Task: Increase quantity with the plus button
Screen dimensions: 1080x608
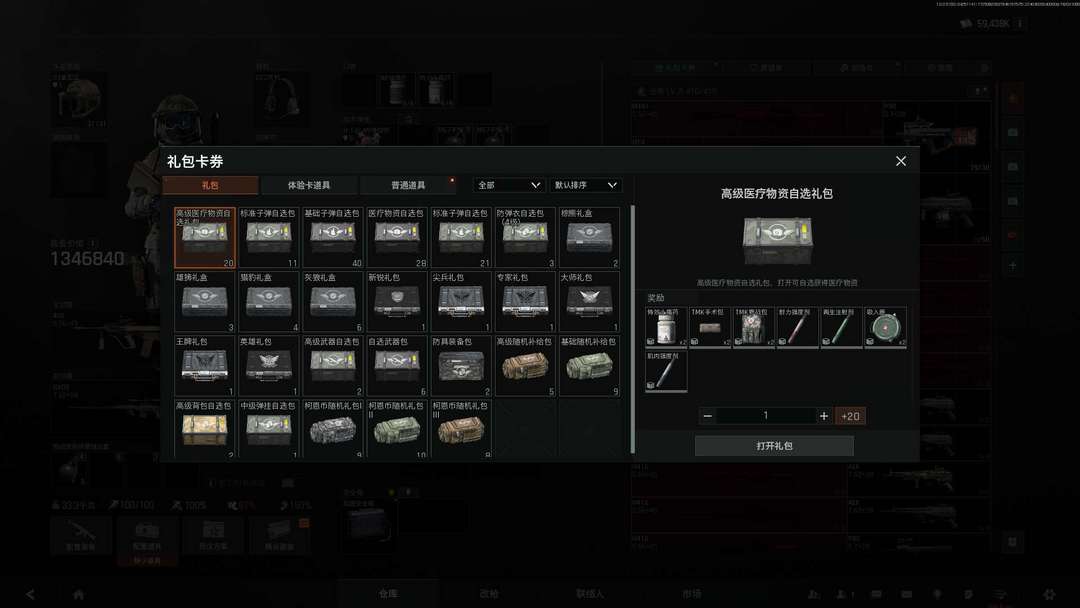Action: point(824,416)
